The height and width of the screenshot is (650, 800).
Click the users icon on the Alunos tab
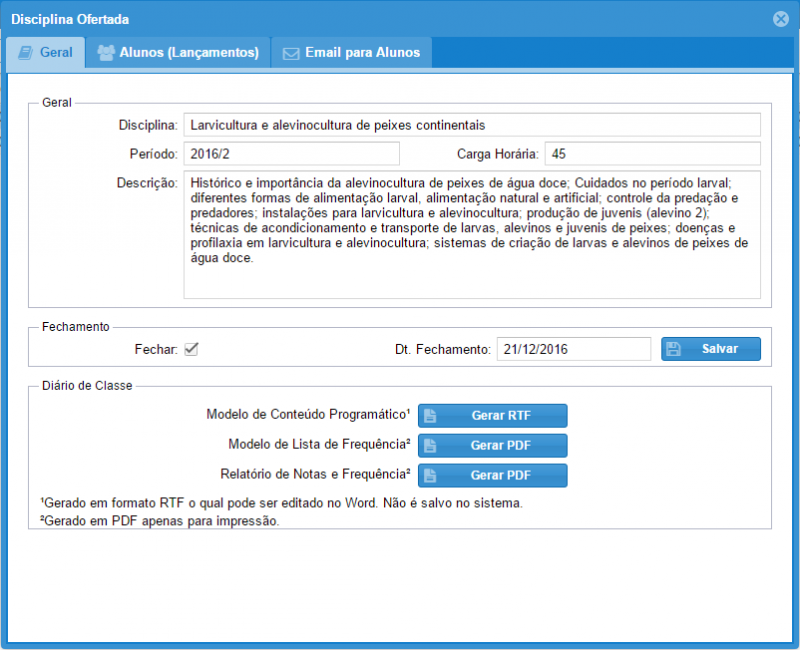106,53
